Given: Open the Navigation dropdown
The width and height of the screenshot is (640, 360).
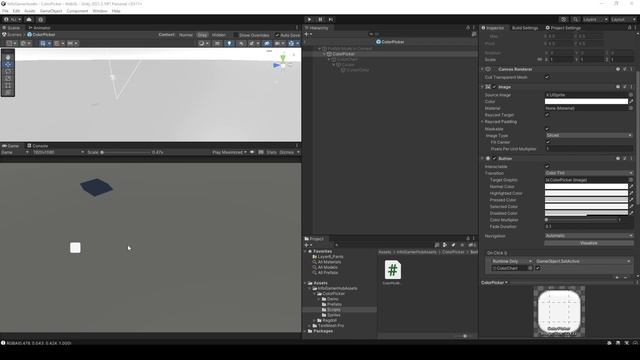Looking at the screenshot, I should click(x=589, y=236).
